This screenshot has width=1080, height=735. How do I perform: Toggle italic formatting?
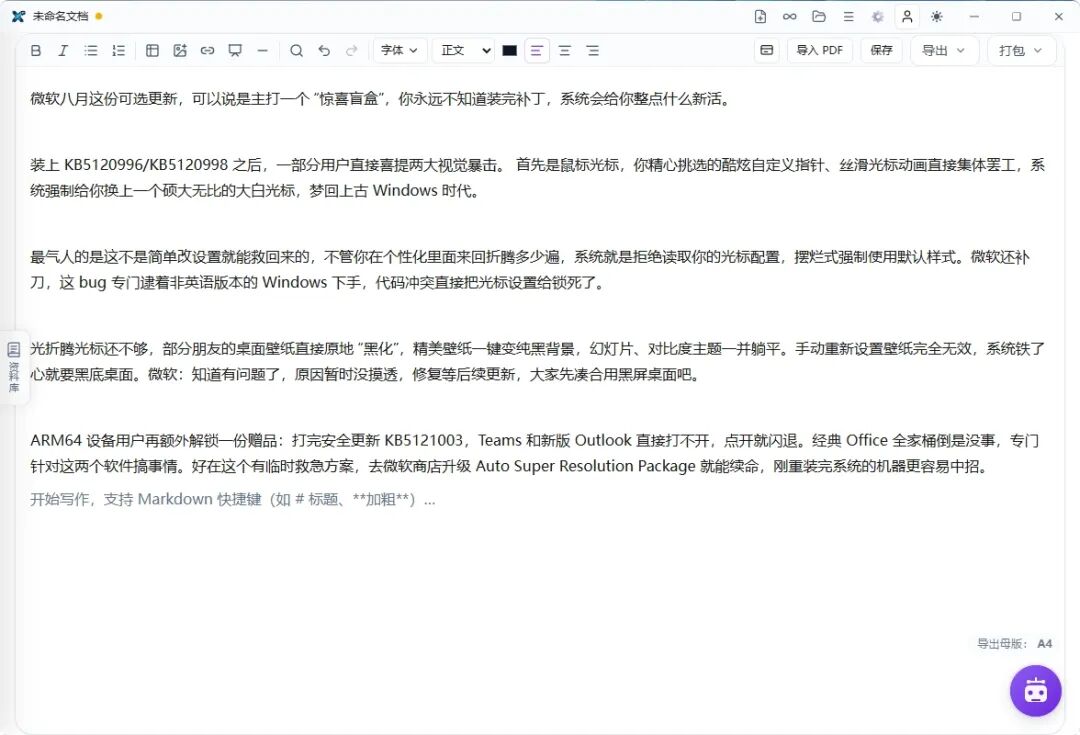point(63,50)
